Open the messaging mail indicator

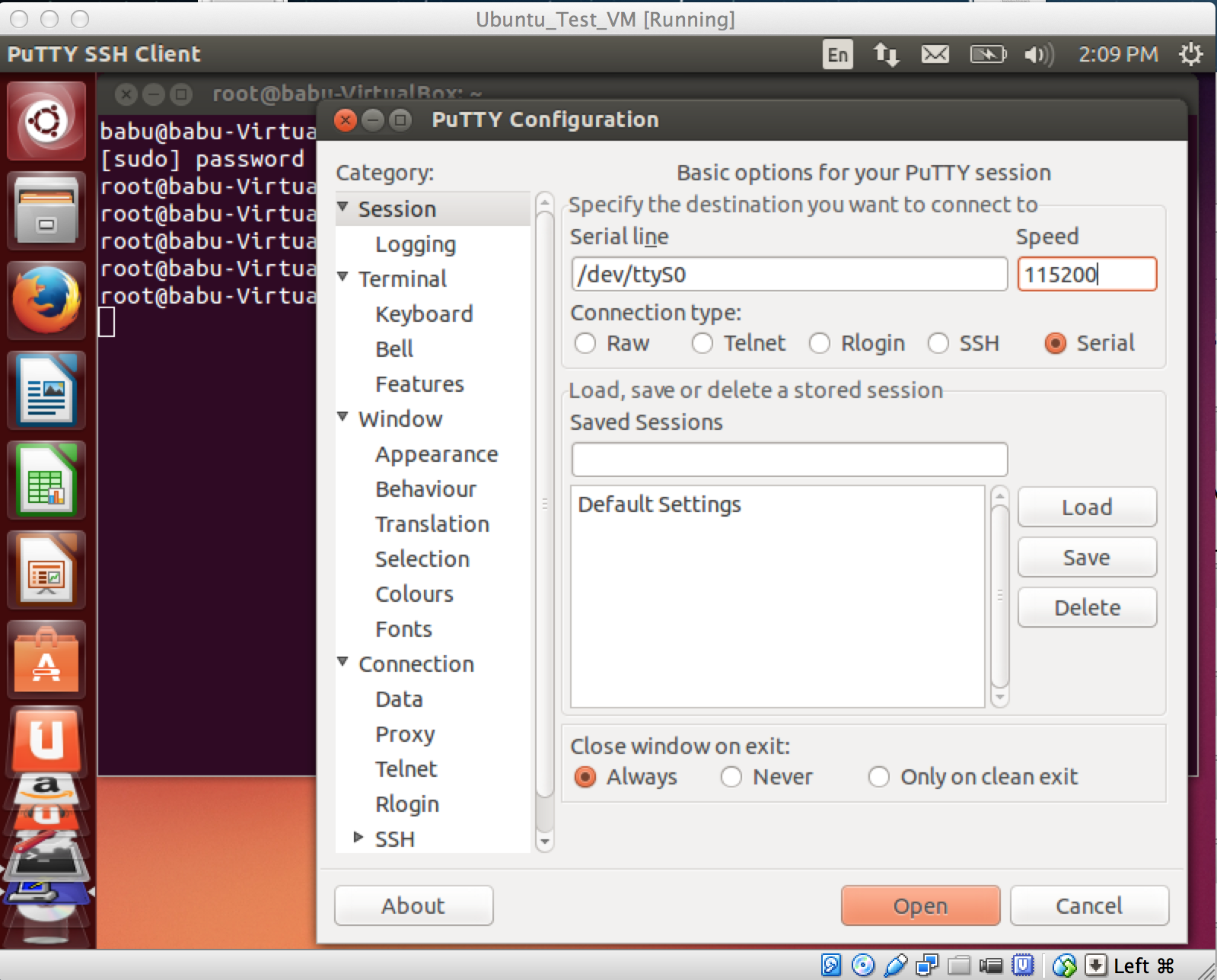coord(935,55)
